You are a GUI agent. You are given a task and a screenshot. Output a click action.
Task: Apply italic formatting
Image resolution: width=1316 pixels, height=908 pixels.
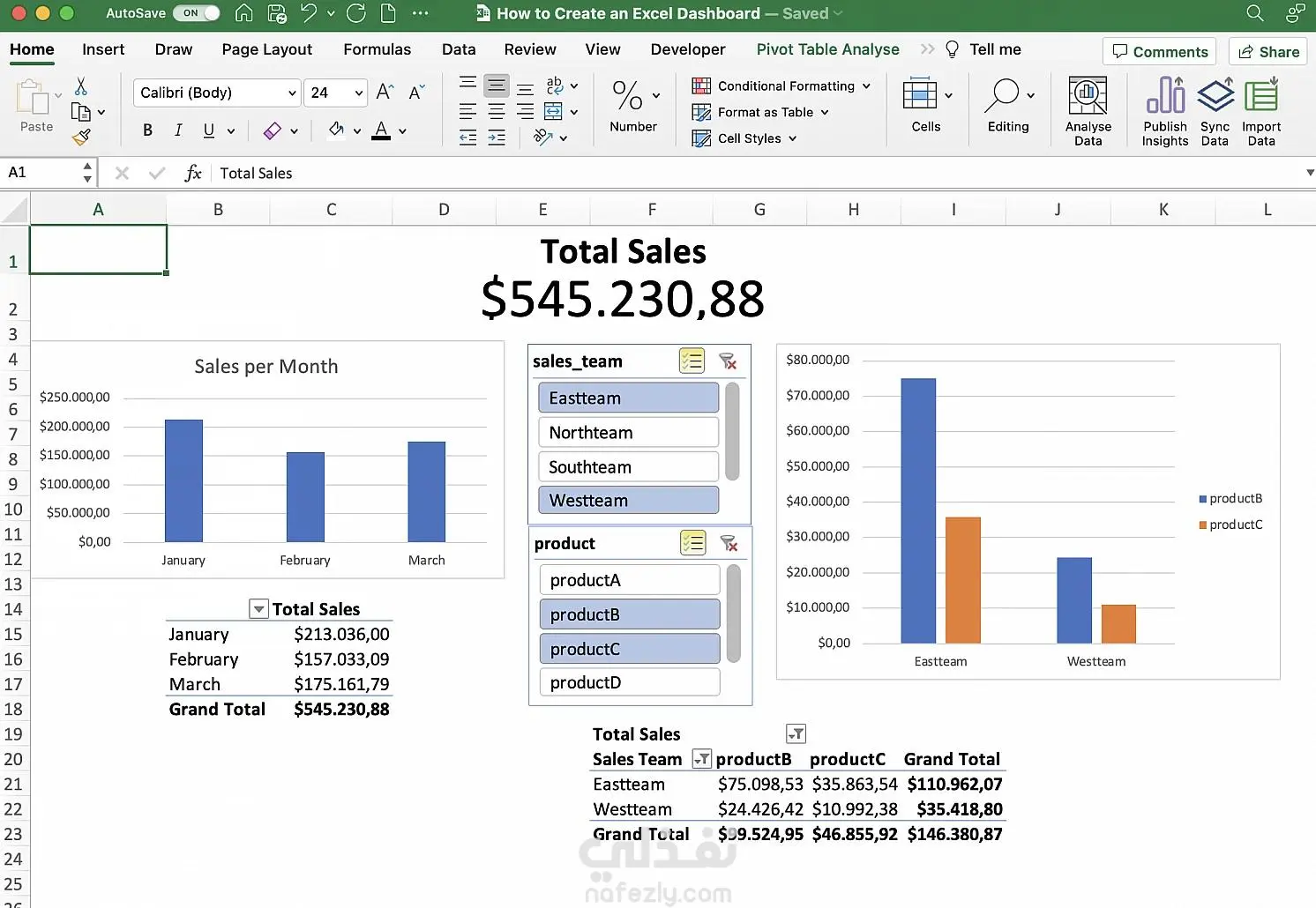tap(178, 130)
